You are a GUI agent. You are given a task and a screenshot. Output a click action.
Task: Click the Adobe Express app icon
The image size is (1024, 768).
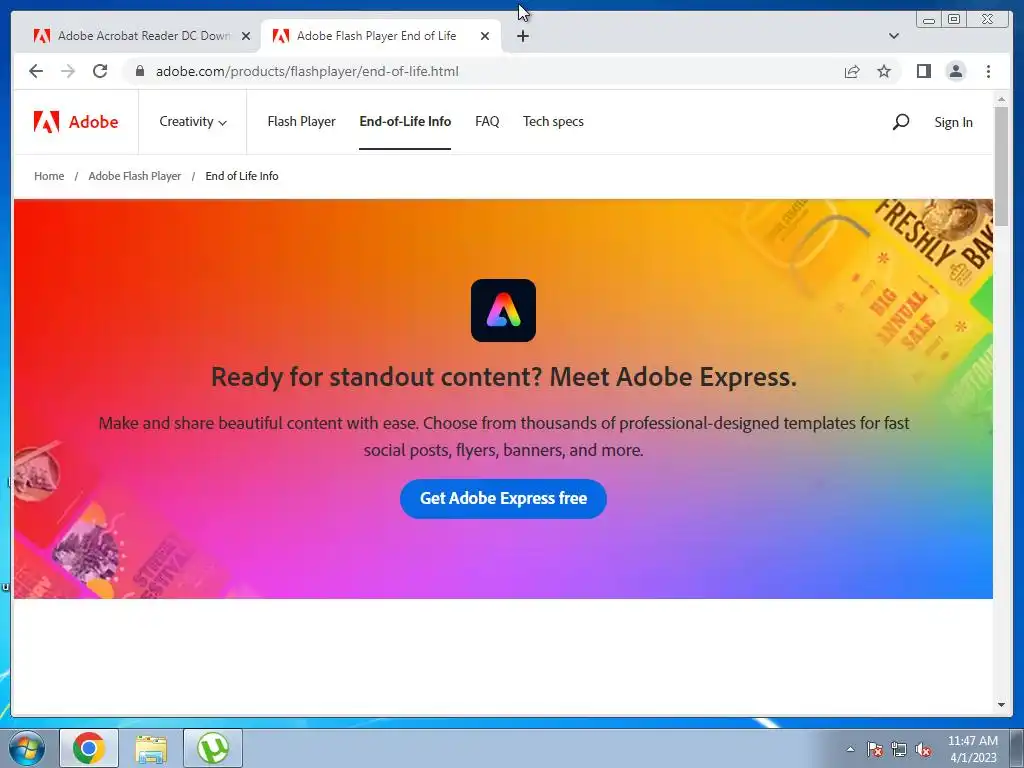pos(503,310)
